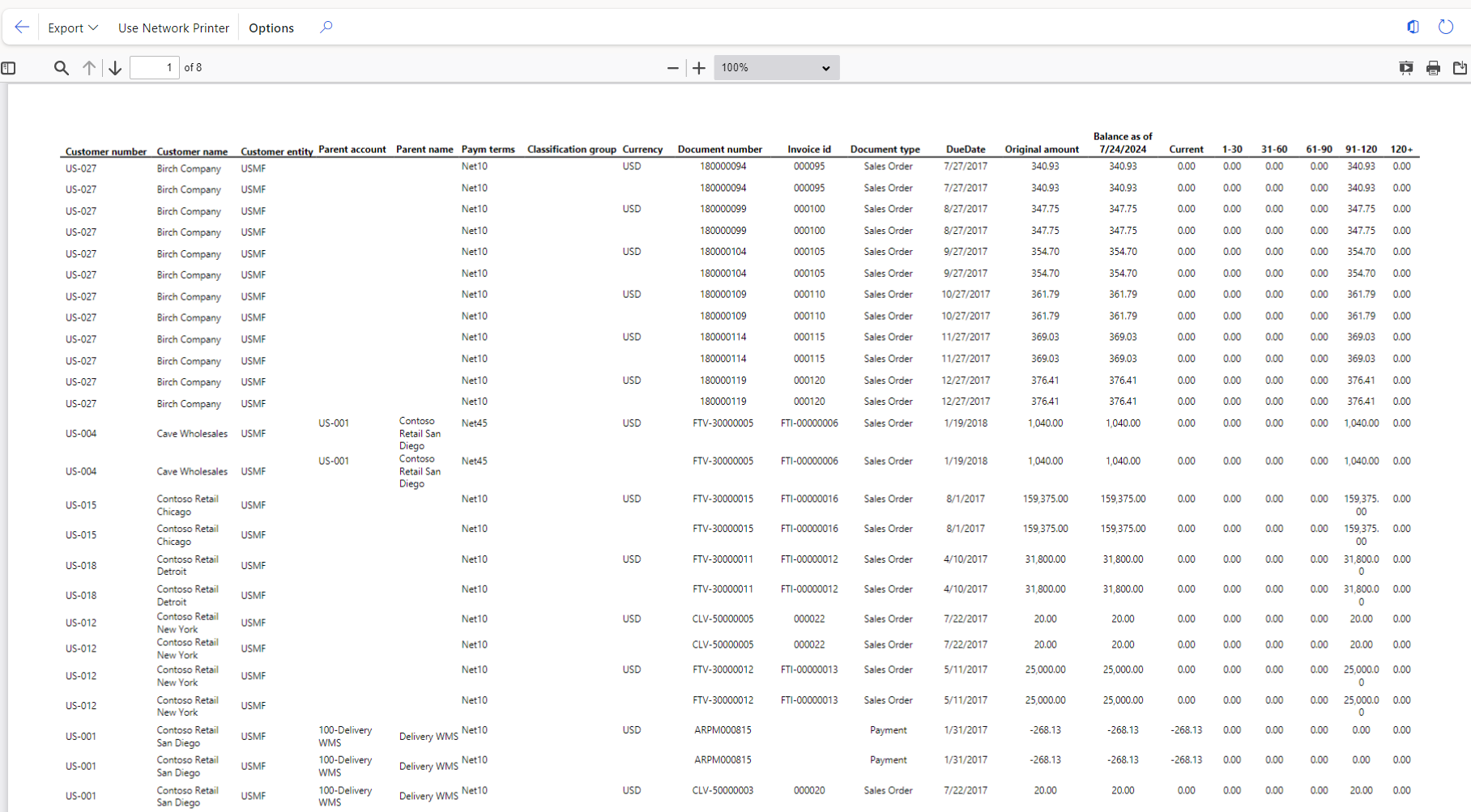Image resolution: width=1471 pixels, height=812 pixels.
Task: Go to previous page using the up arrow
Action: 89,67
